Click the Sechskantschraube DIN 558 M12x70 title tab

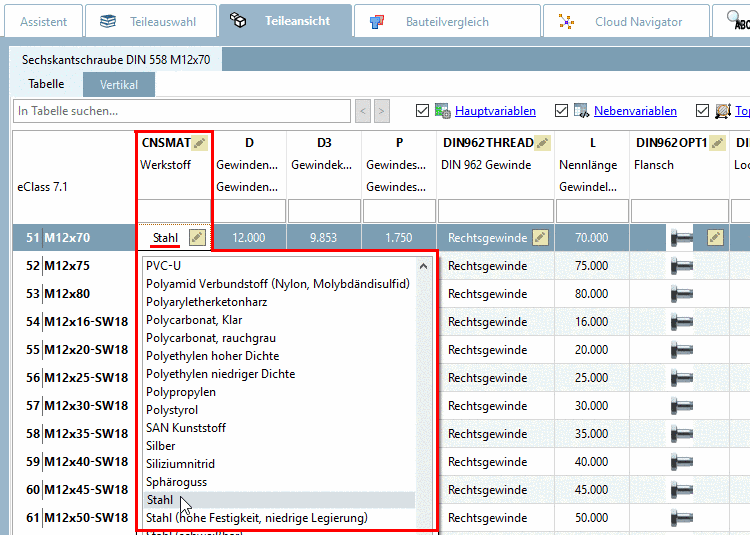(116, 60)
